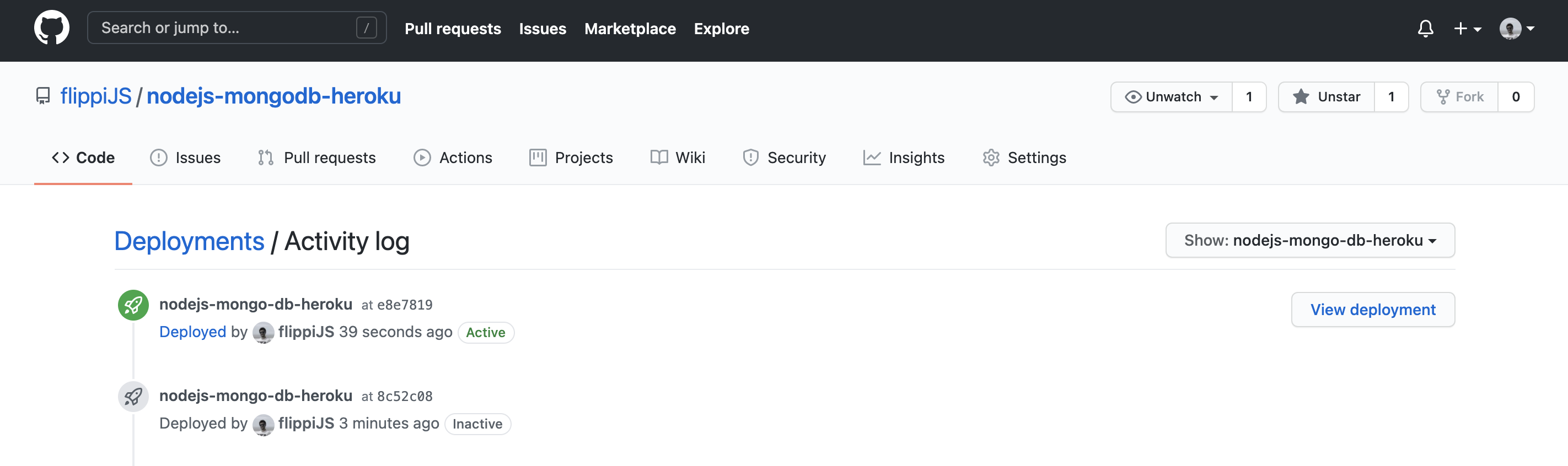The height and width of the screenshot is (466, 1568).
Task: Toggle Unwatch for this repository
Action: (1172, 97)
